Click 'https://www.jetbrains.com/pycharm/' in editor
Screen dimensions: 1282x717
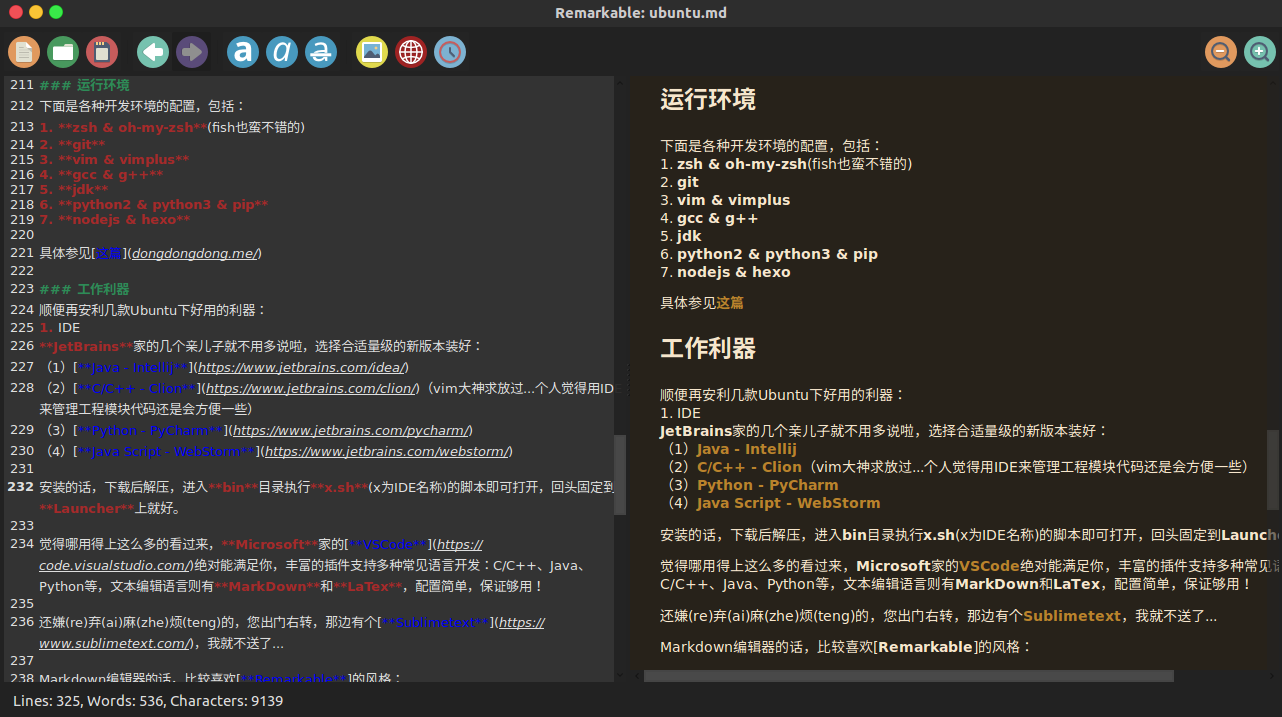coord(350,431)
